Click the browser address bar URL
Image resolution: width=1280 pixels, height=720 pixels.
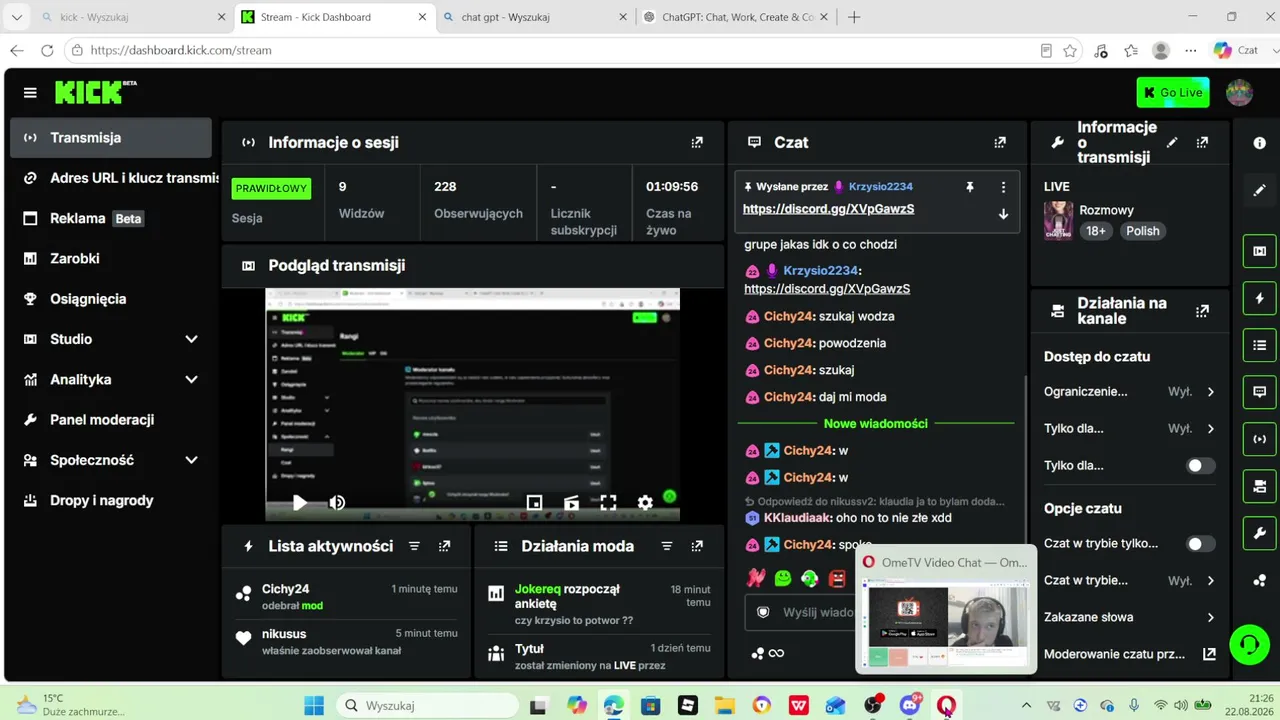[181, 50]
